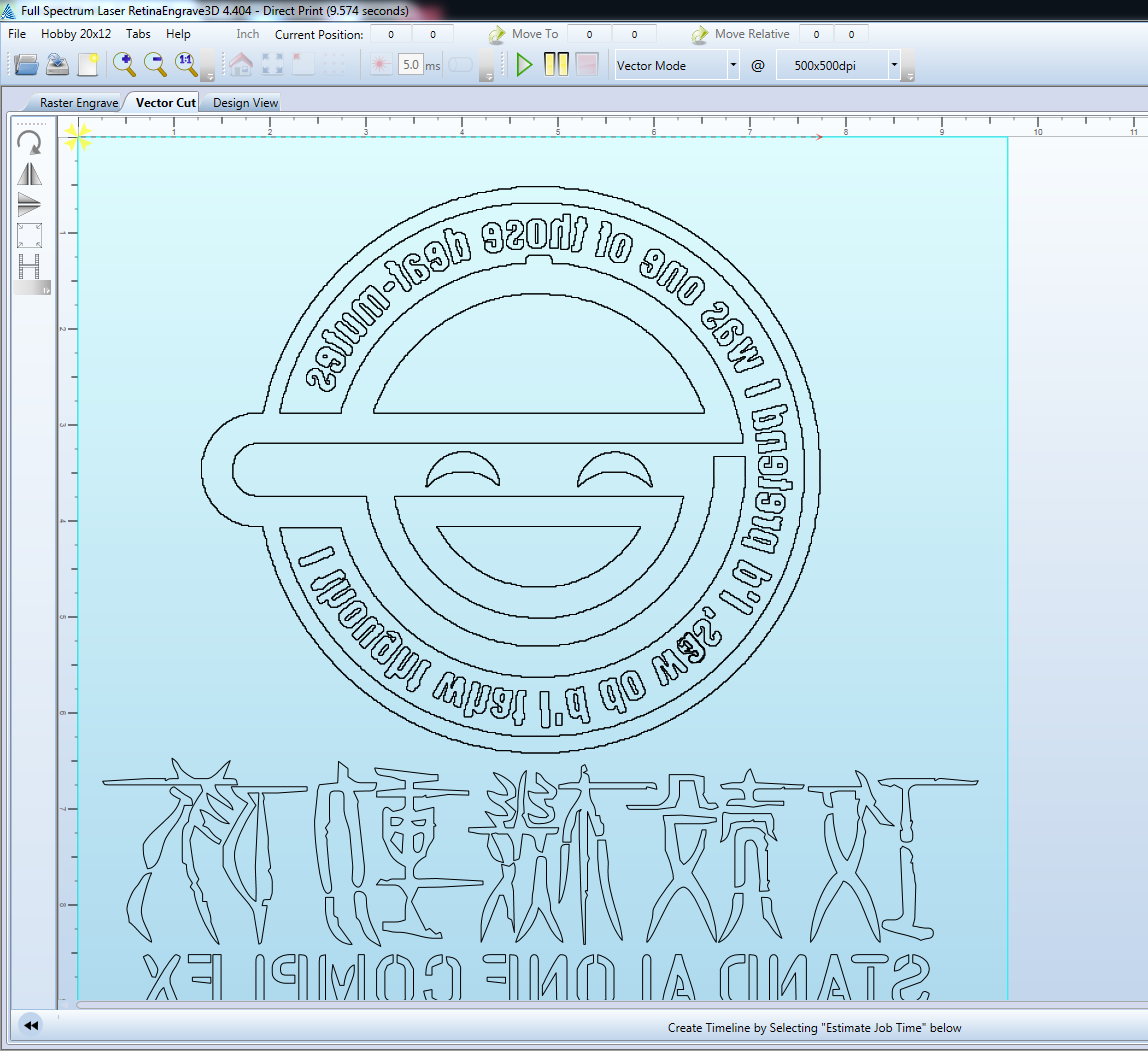This screenshot has width=1148, height=1051.
Task: Click the Current Position Y field
Action: pyautogui.click(x=433, y=34)
